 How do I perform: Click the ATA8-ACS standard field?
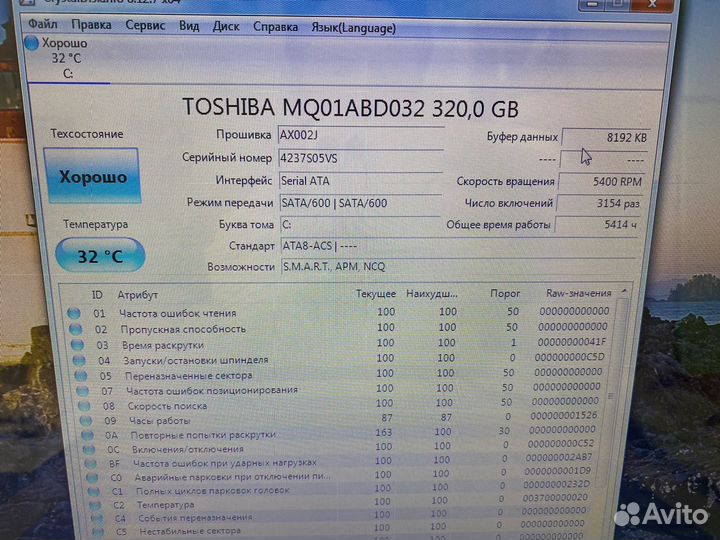pyautogui.click(x=459, y=246)
